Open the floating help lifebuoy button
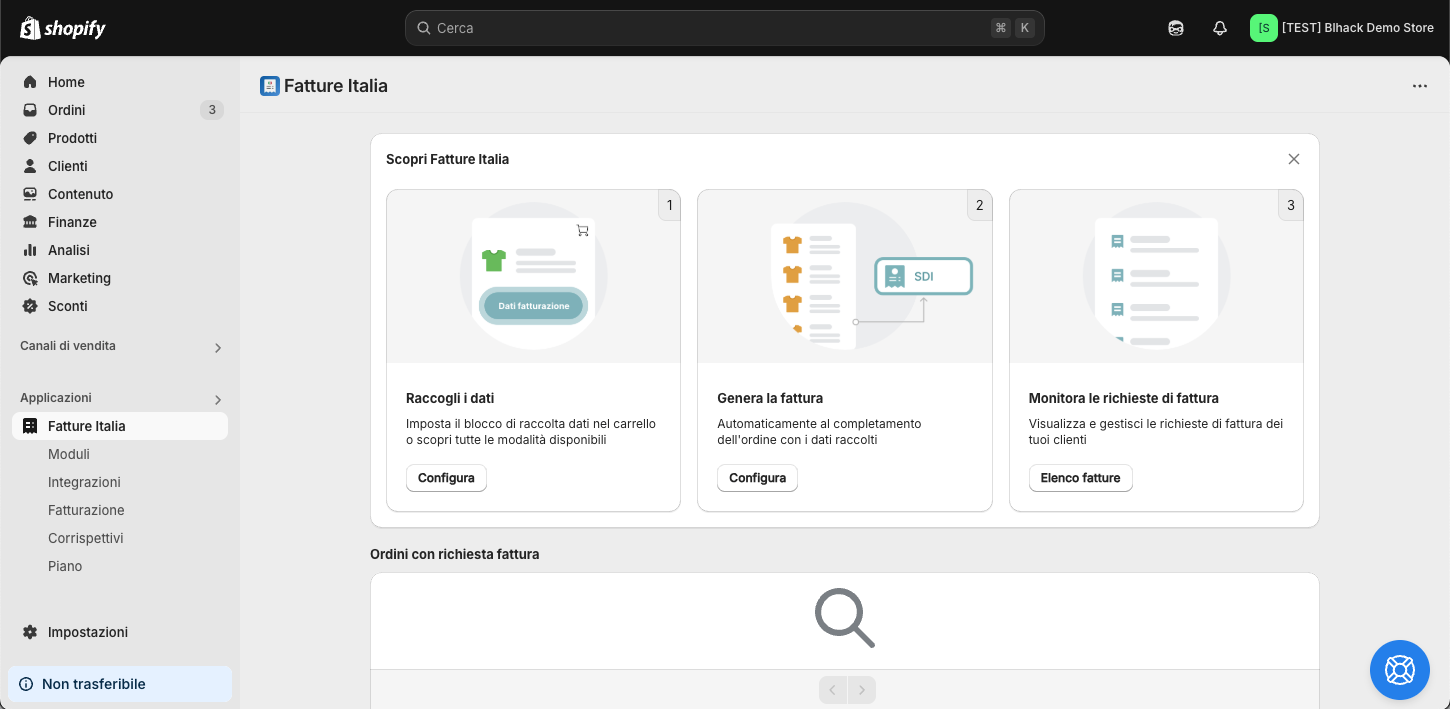Viewport: 1450px width, 709px height. coord(1400,670)
